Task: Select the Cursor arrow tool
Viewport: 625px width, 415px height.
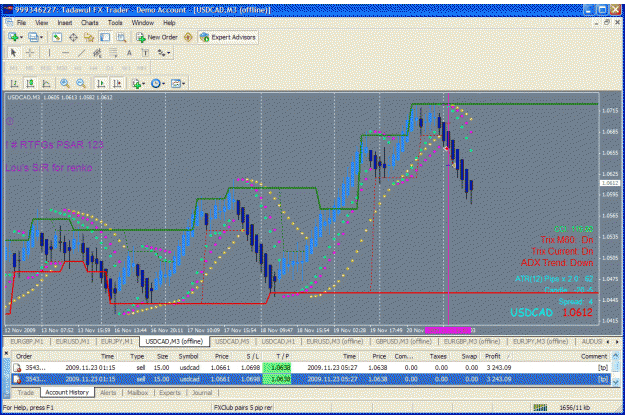Action: pos(13,53)
